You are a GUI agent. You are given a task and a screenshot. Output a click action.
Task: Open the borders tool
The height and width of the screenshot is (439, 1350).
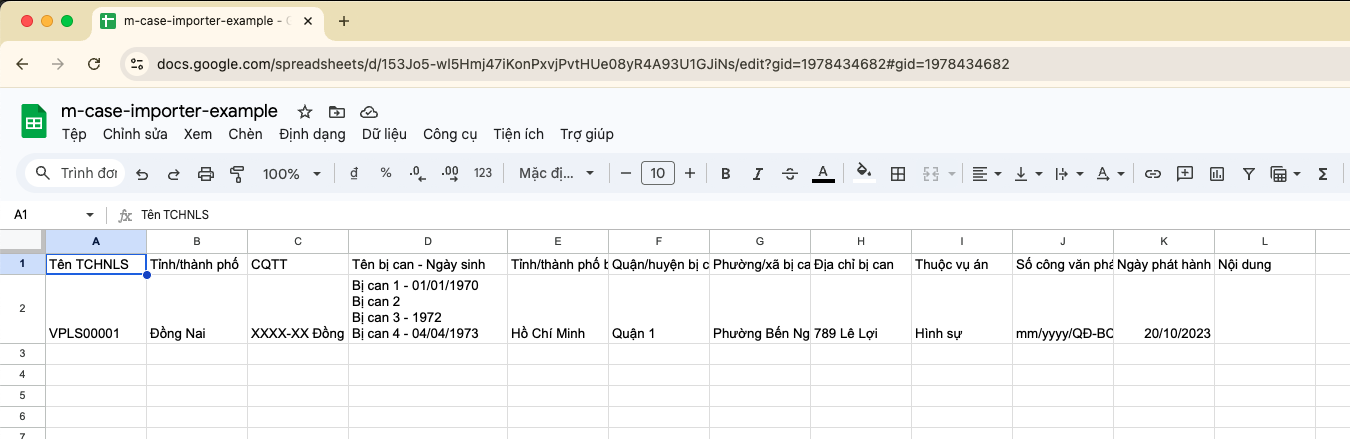point(898,174)
